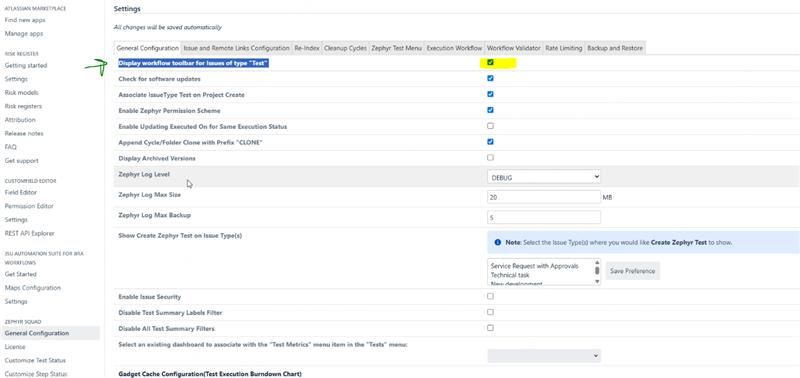Switch to the Re-Index tab

[x=307, y=48]
